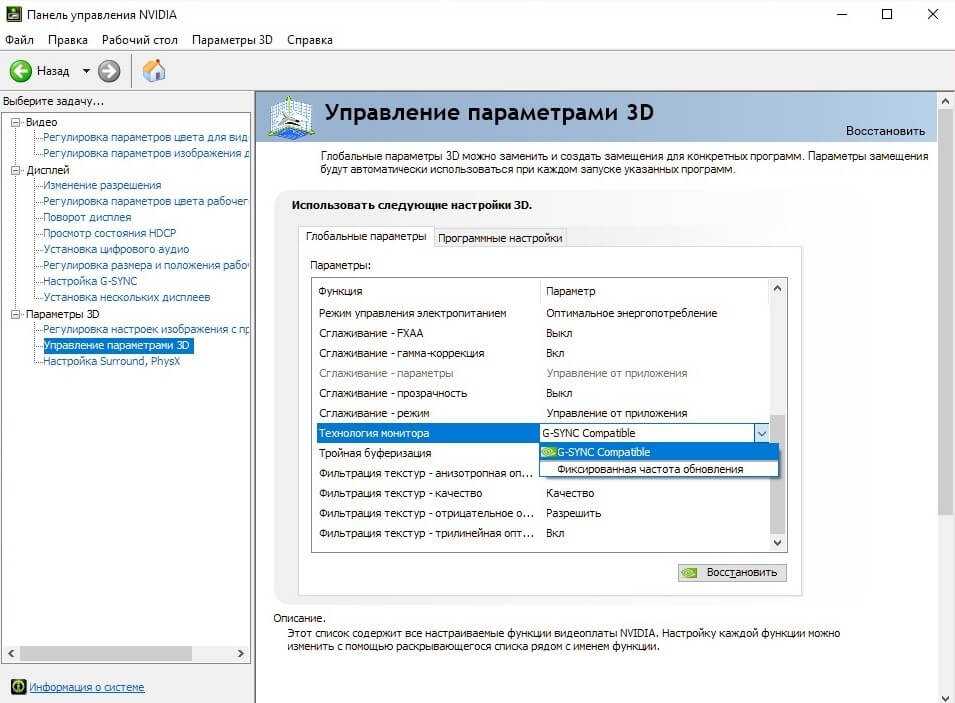The image size is (955, 703).
Task: Open the Файл menu
Action: [x=19, y=40]
